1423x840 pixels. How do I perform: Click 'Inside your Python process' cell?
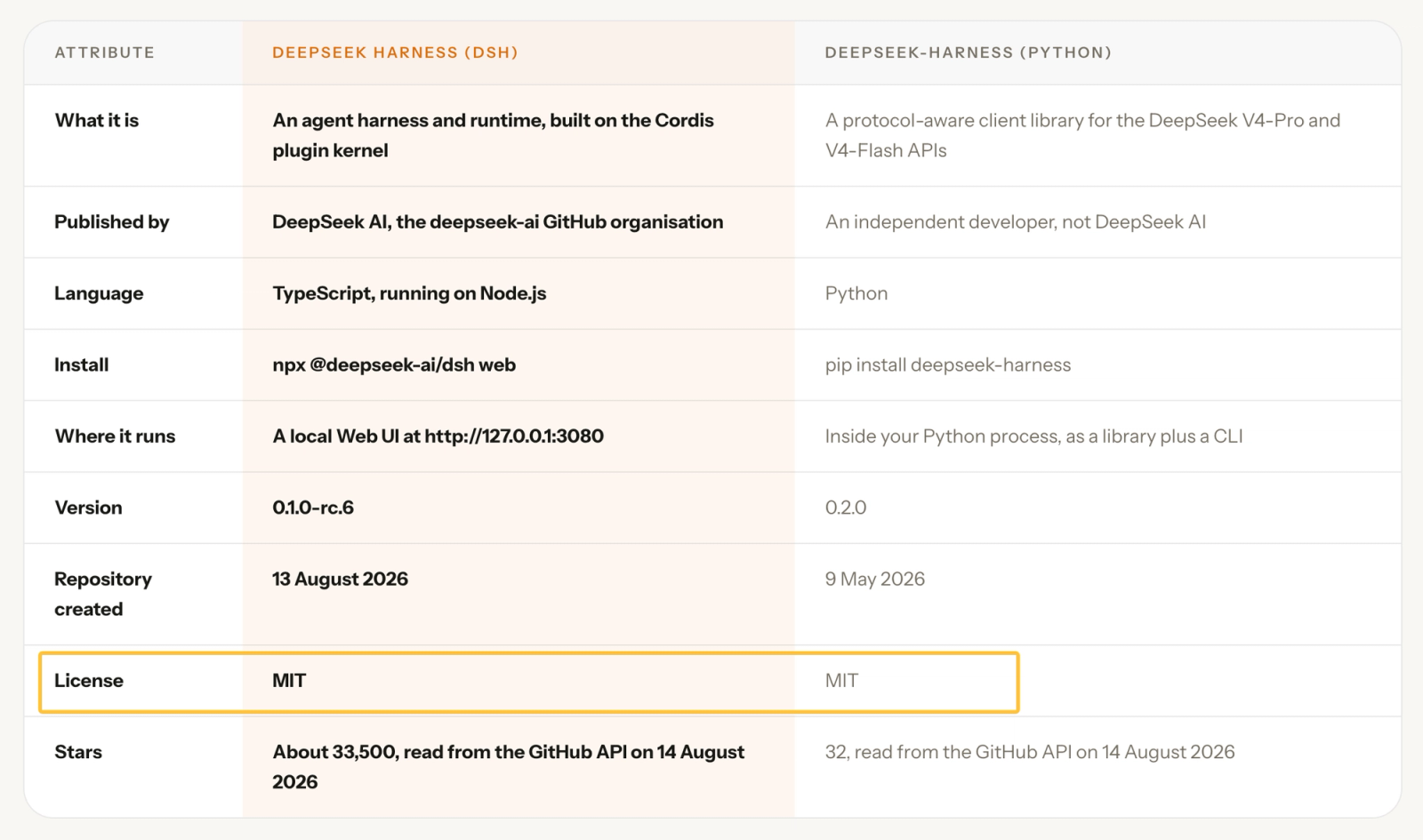1033,436
